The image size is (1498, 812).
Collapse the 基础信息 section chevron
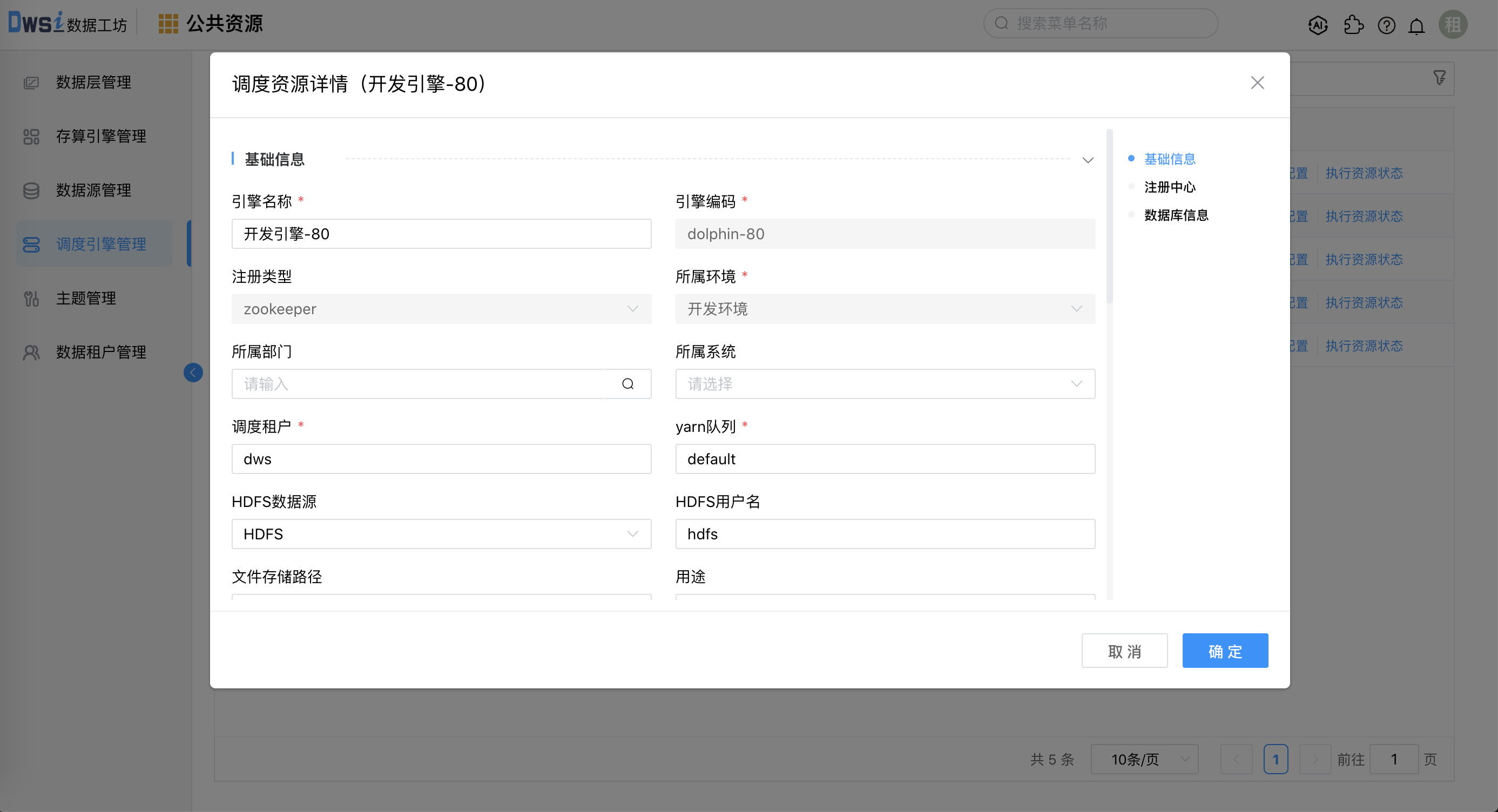[1088, 160]
